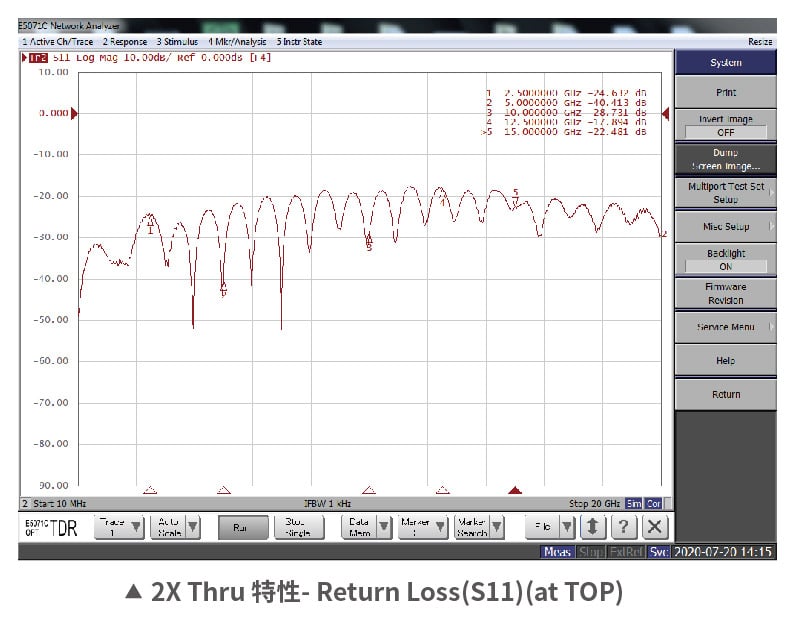Click marker 1 triangle below the graph
Screen dimensions: 799x627
pos(150,490)
